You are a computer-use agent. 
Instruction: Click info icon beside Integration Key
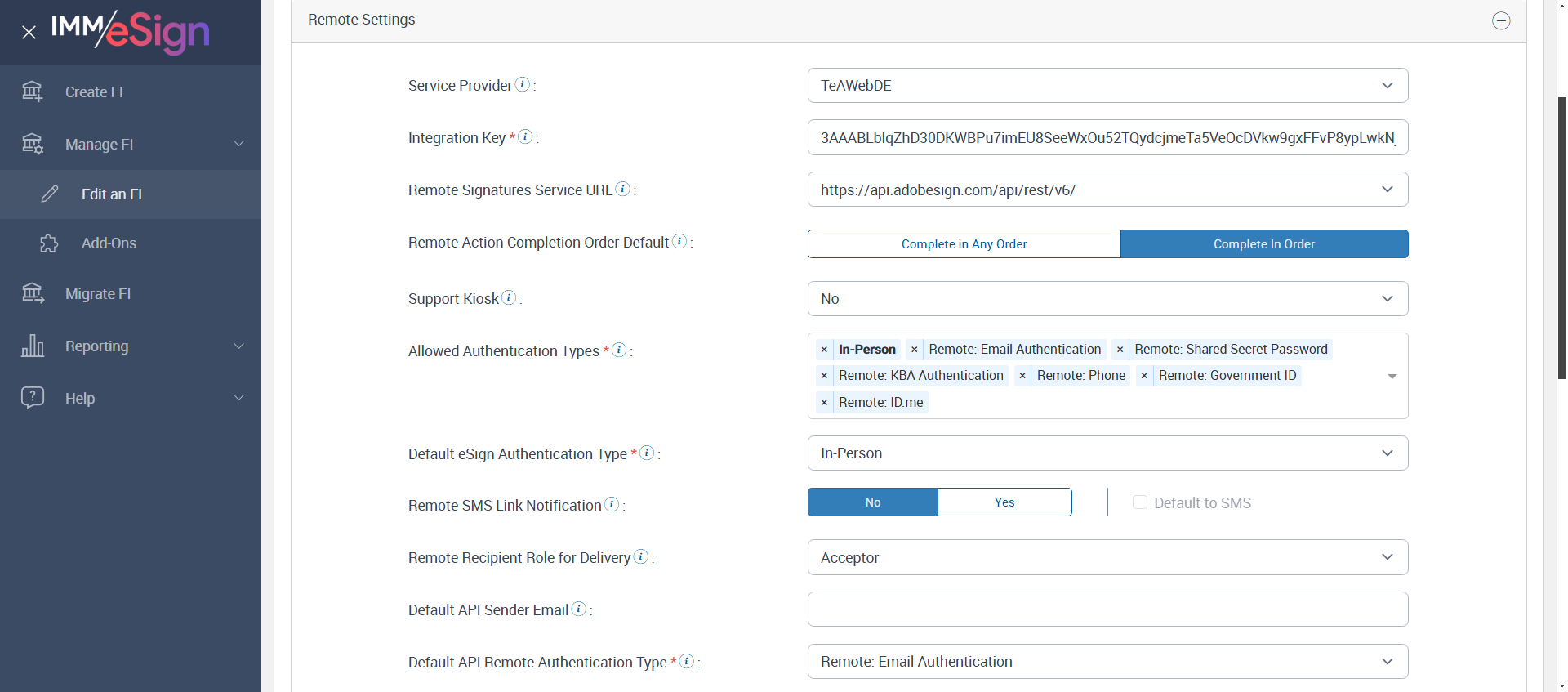click(526, 137)
